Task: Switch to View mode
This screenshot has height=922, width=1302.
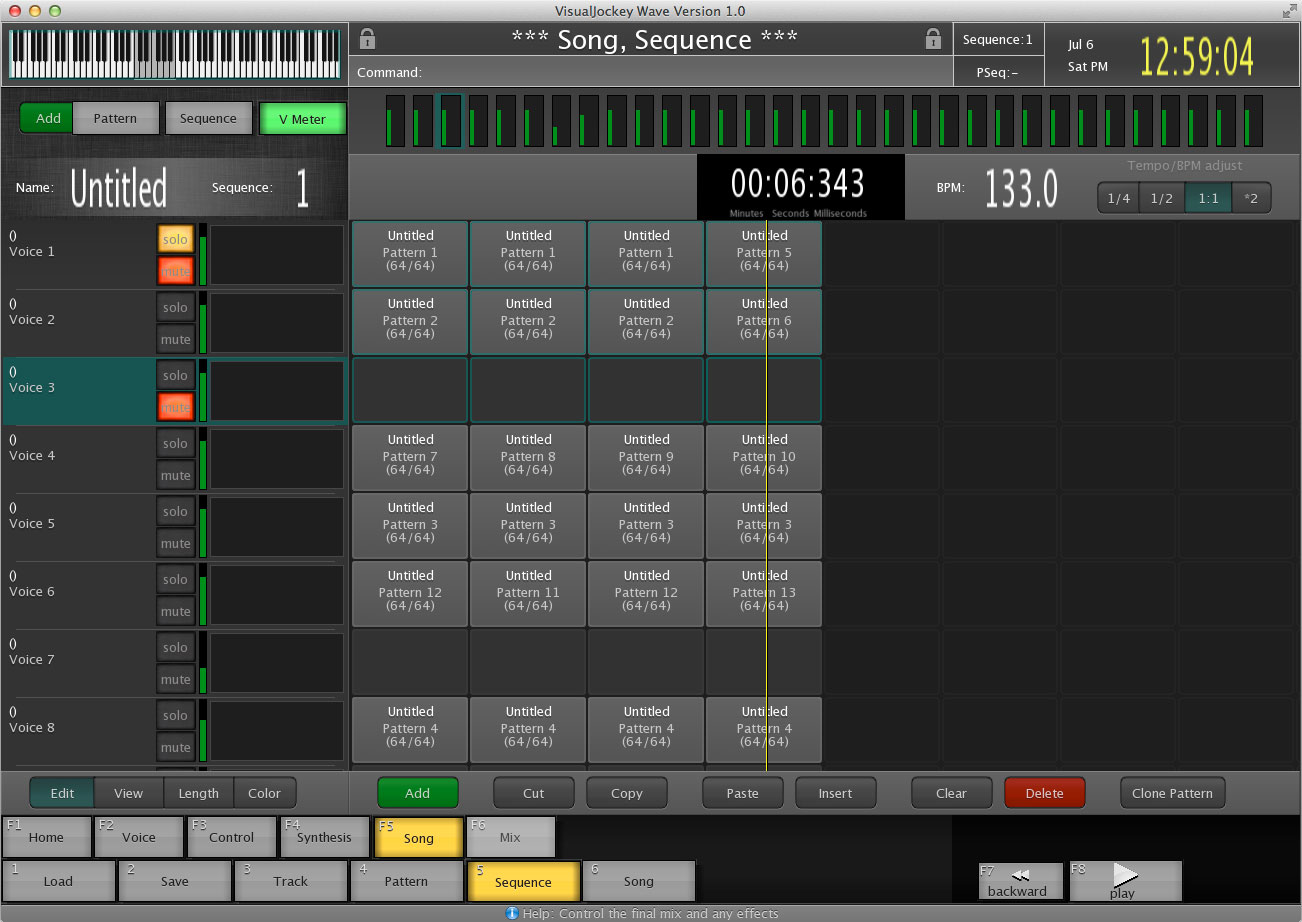Action: (x=129, y=793)
